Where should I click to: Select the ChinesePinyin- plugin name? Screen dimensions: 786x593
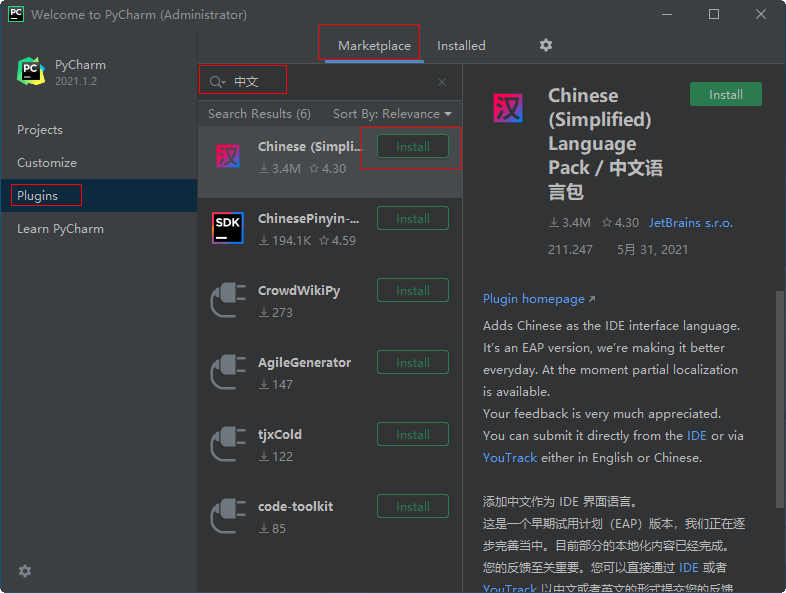[308, 219]
